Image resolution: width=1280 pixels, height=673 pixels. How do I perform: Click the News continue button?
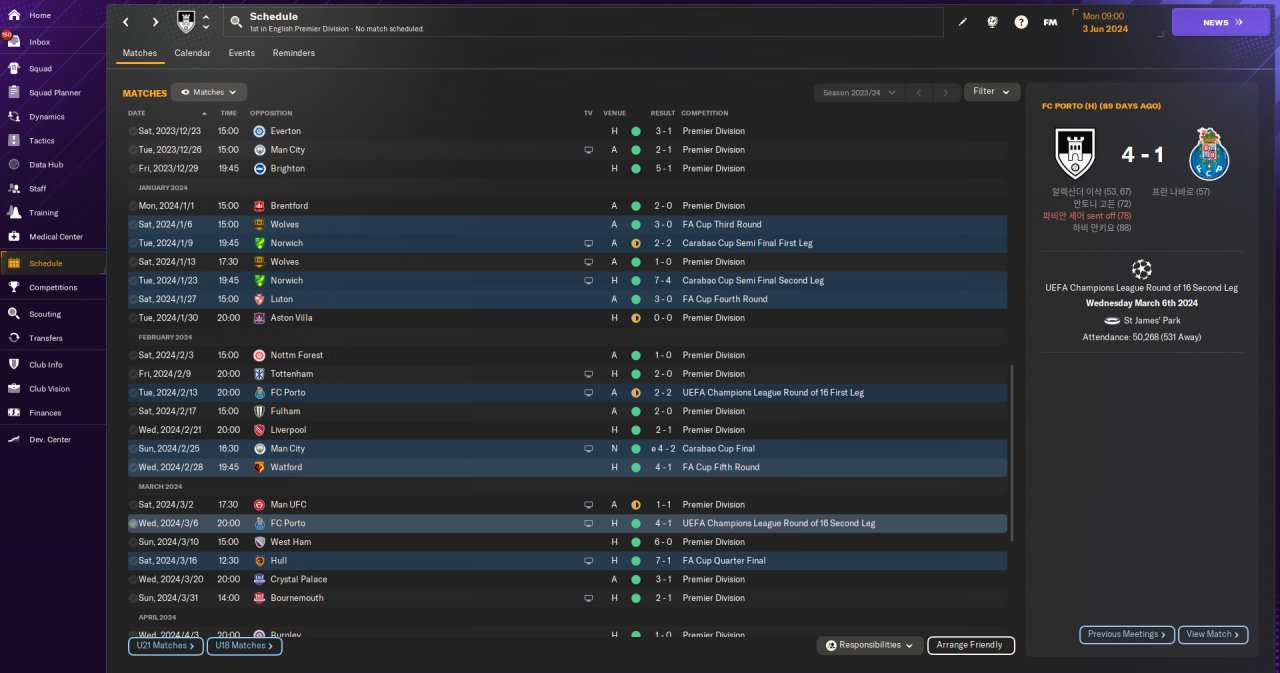(1221, 22)
